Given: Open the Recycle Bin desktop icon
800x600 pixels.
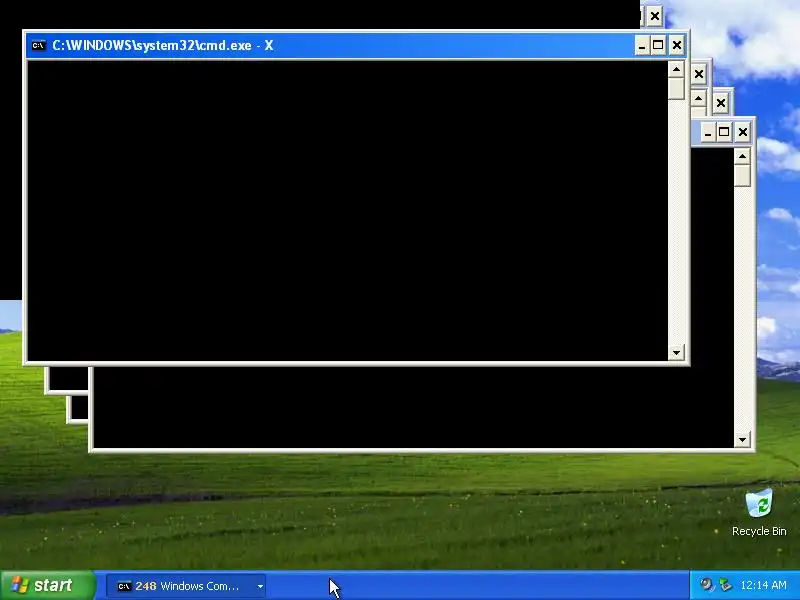Looking at the screenshot, I should [x=759, y=512].
